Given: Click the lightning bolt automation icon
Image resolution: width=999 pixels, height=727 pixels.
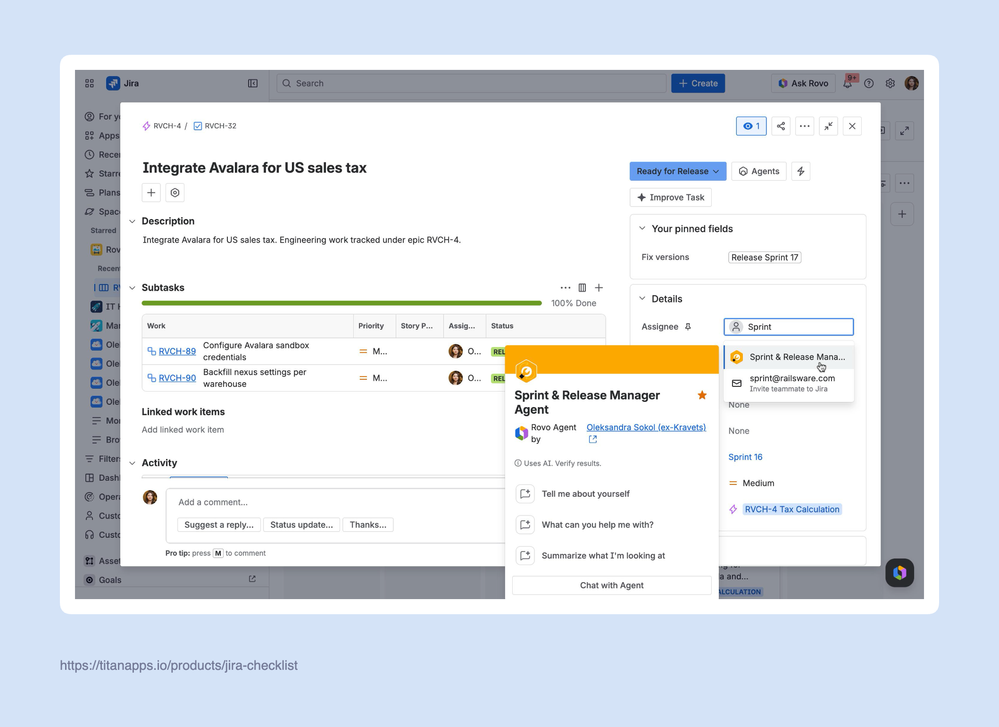Looking at the screenshot, I should (801, 171).
